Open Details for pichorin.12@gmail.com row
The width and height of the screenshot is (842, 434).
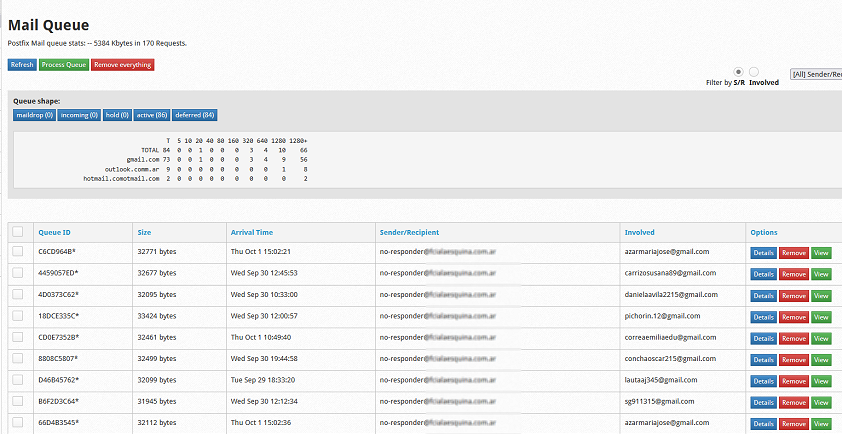tap(764, 317)
